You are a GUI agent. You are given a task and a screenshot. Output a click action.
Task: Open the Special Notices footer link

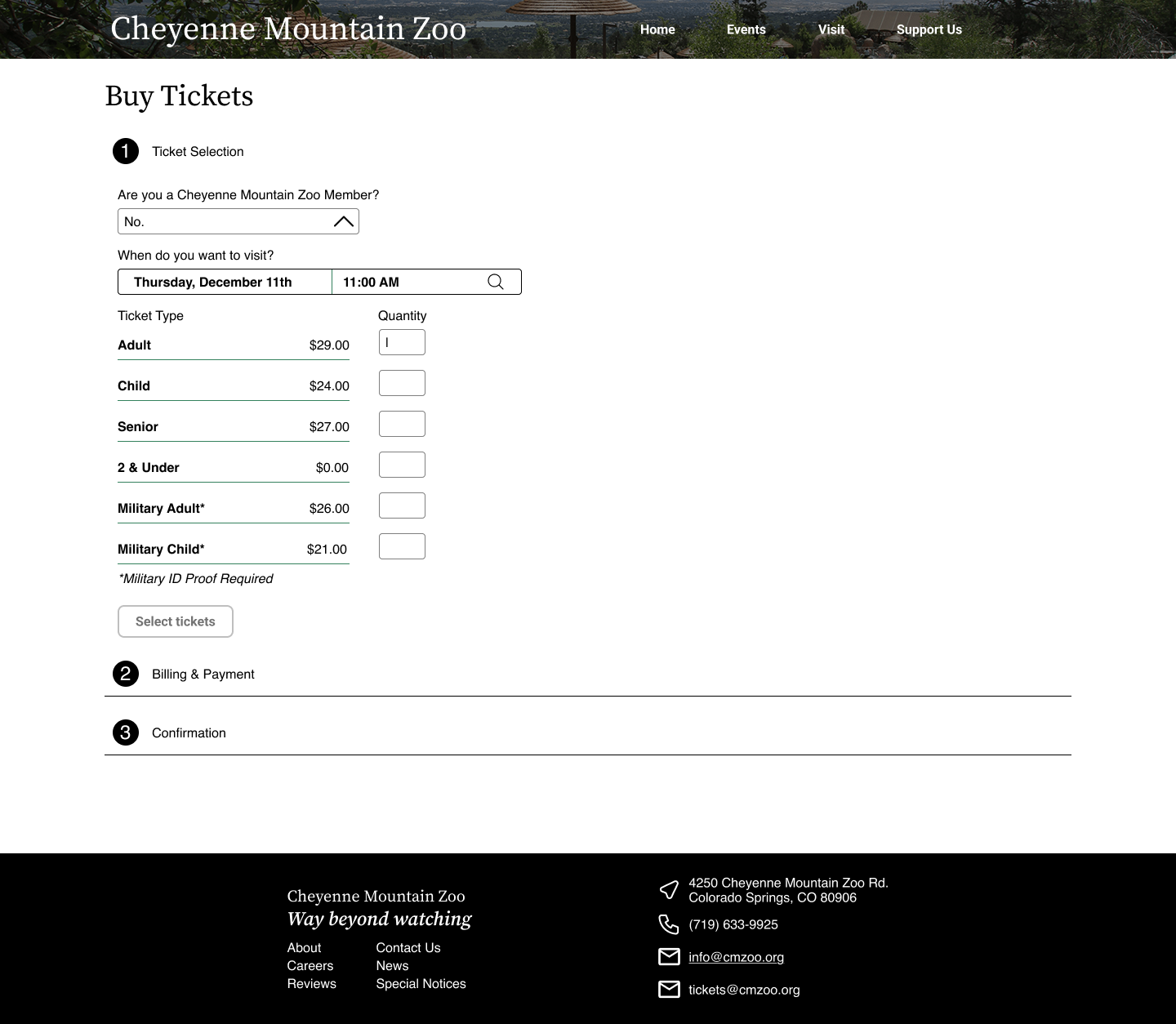pyautogui.click(x=421, y=983)
